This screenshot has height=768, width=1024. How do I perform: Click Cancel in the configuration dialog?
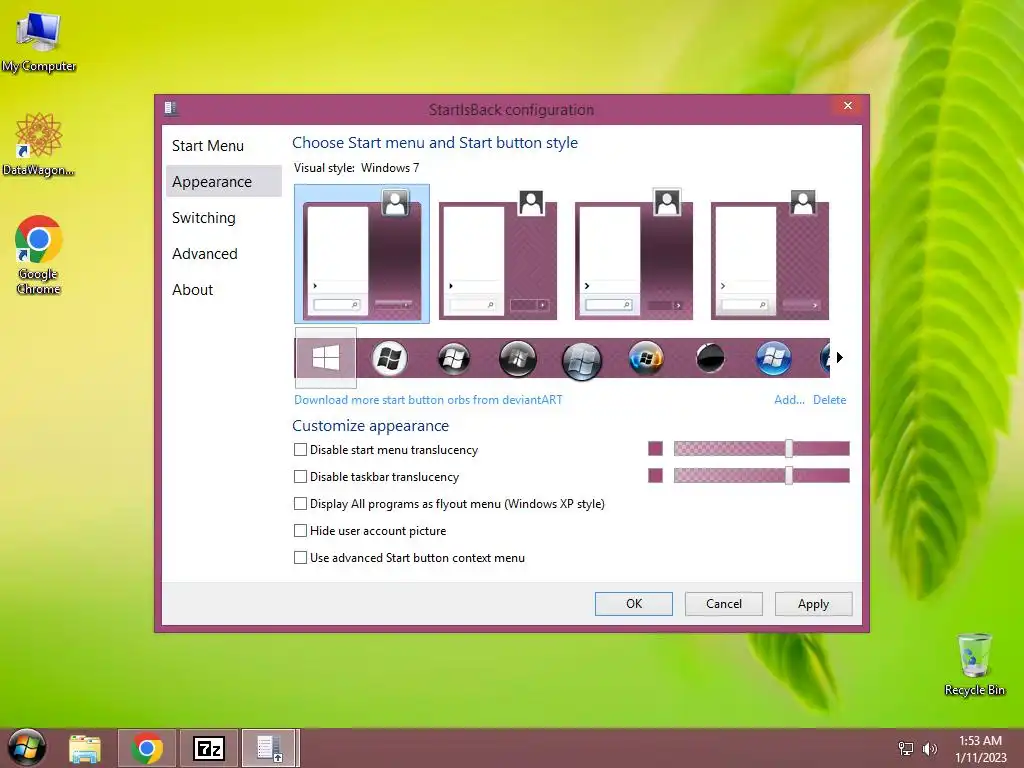pyautogui.click(x=724, y=603)
